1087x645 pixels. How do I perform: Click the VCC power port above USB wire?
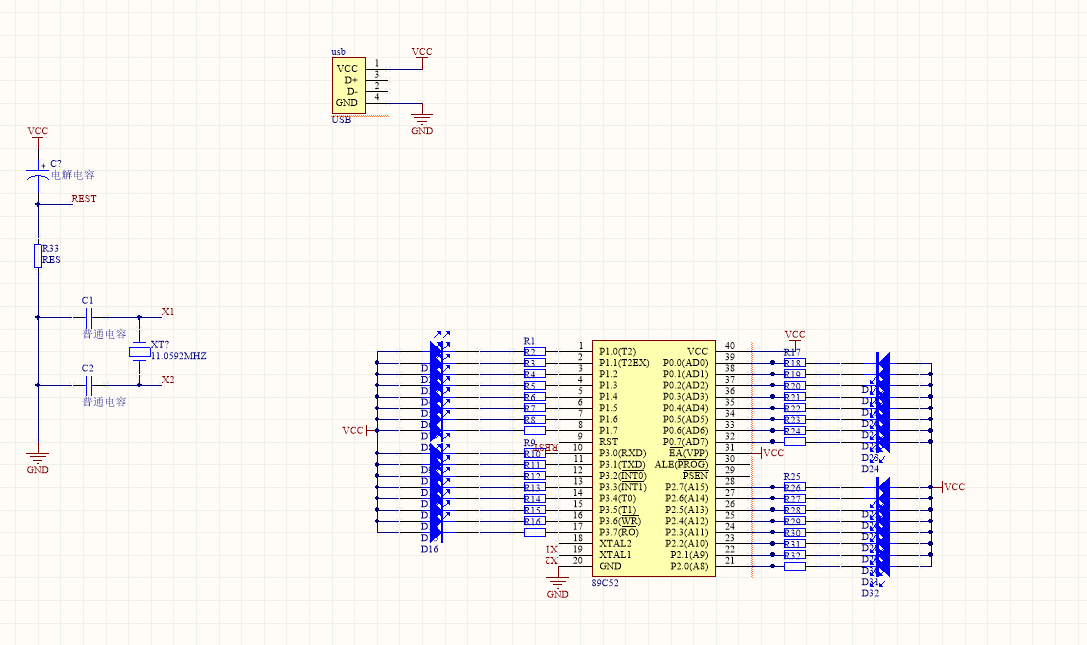[421, 55]
